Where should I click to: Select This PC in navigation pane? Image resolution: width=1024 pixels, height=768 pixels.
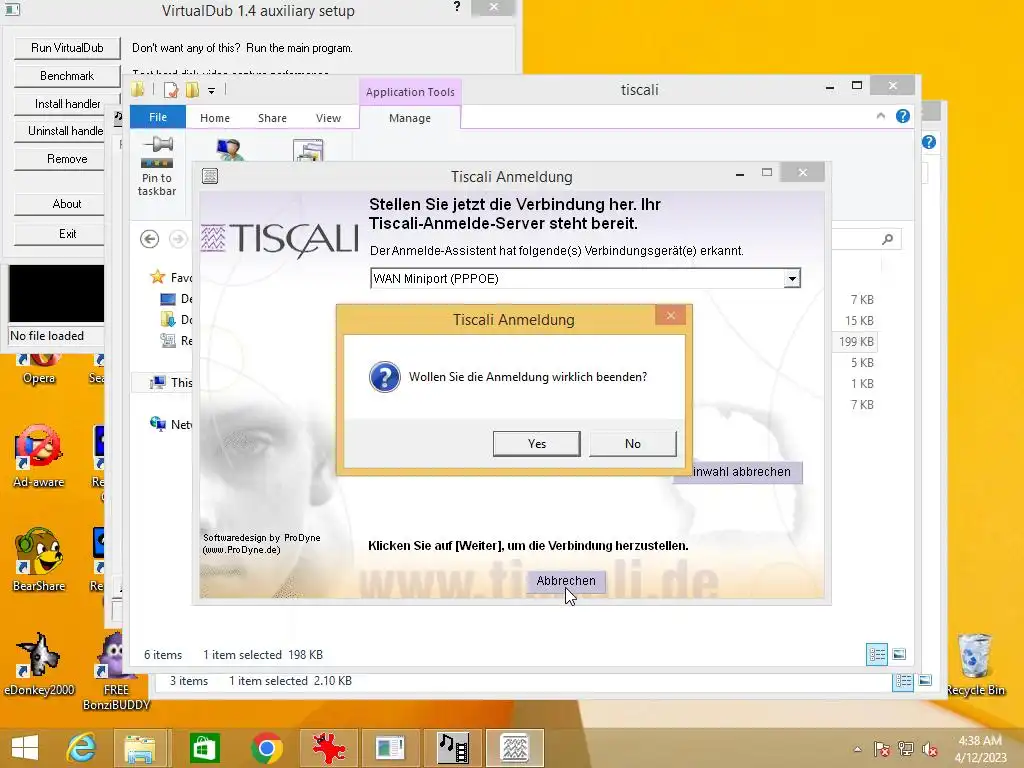(171, 383)
